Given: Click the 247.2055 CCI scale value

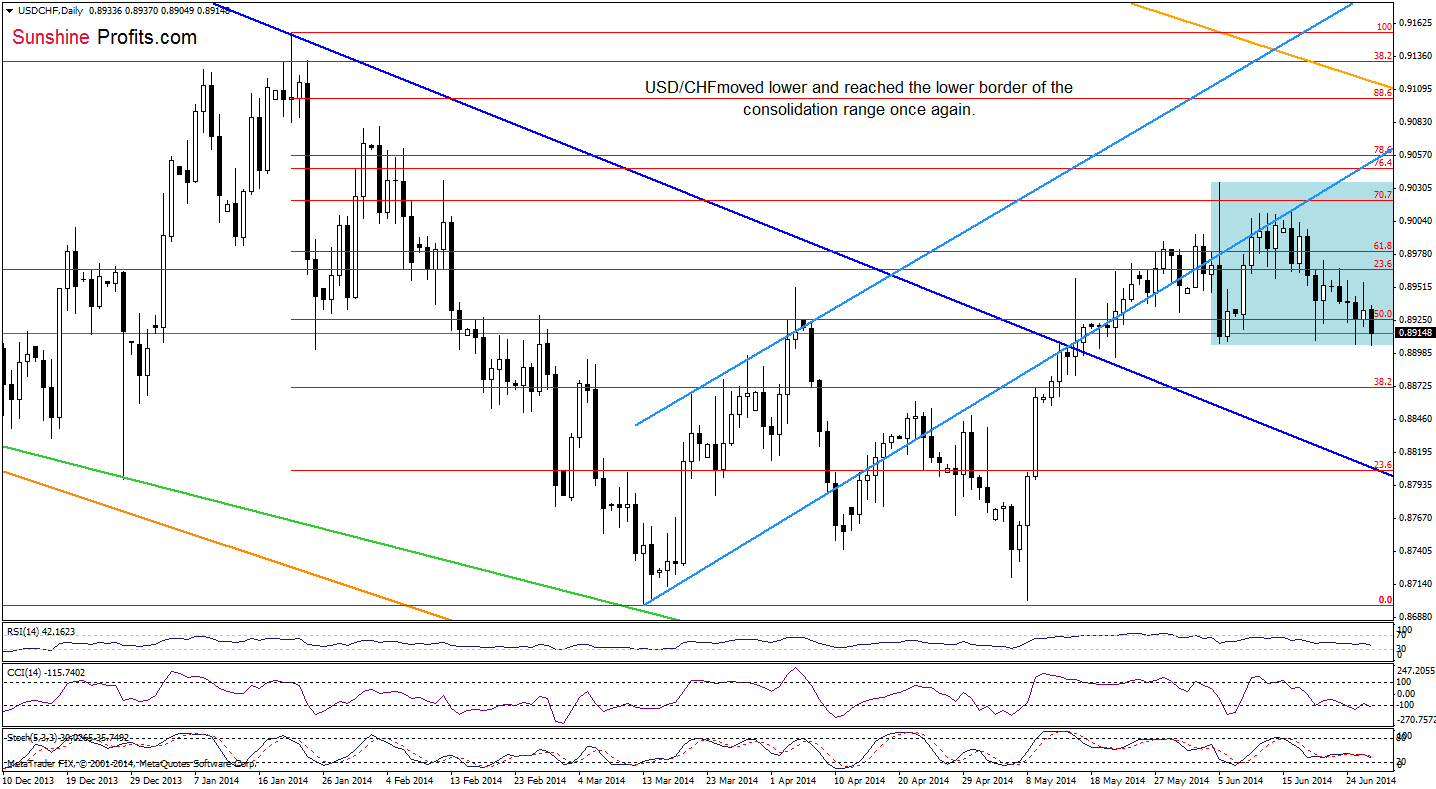Looking at the screenshot, I should [x=1415, y=669].
